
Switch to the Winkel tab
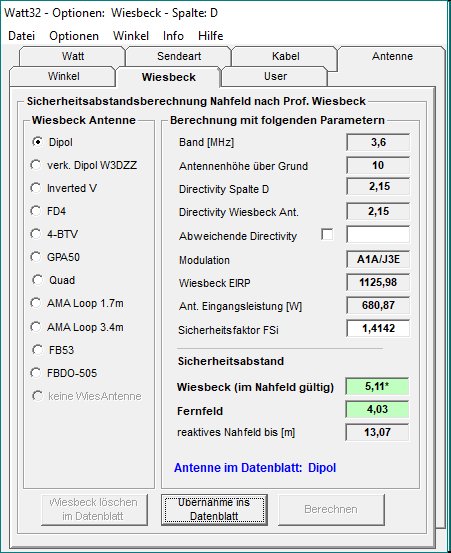coord(63,76)
